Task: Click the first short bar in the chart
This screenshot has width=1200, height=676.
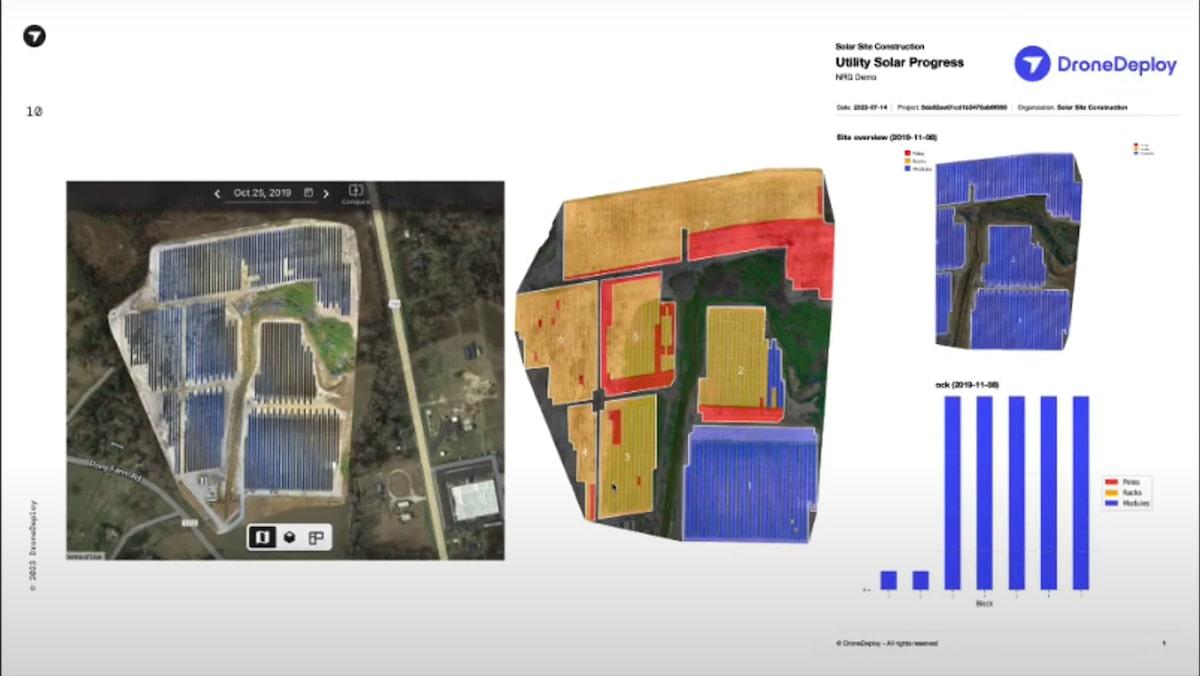Action: click(888, 580)
